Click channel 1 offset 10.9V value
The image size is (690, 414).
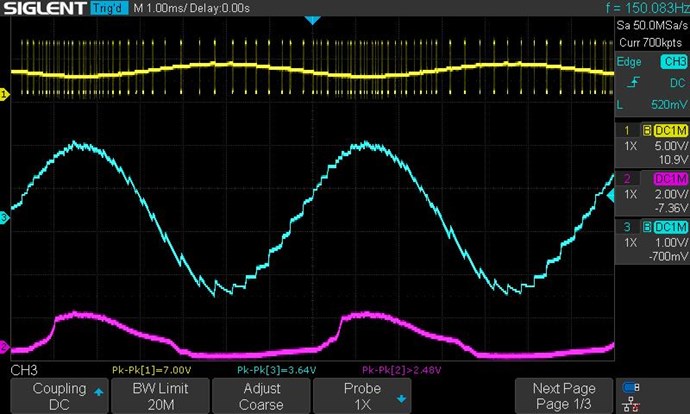pos(673,159)
